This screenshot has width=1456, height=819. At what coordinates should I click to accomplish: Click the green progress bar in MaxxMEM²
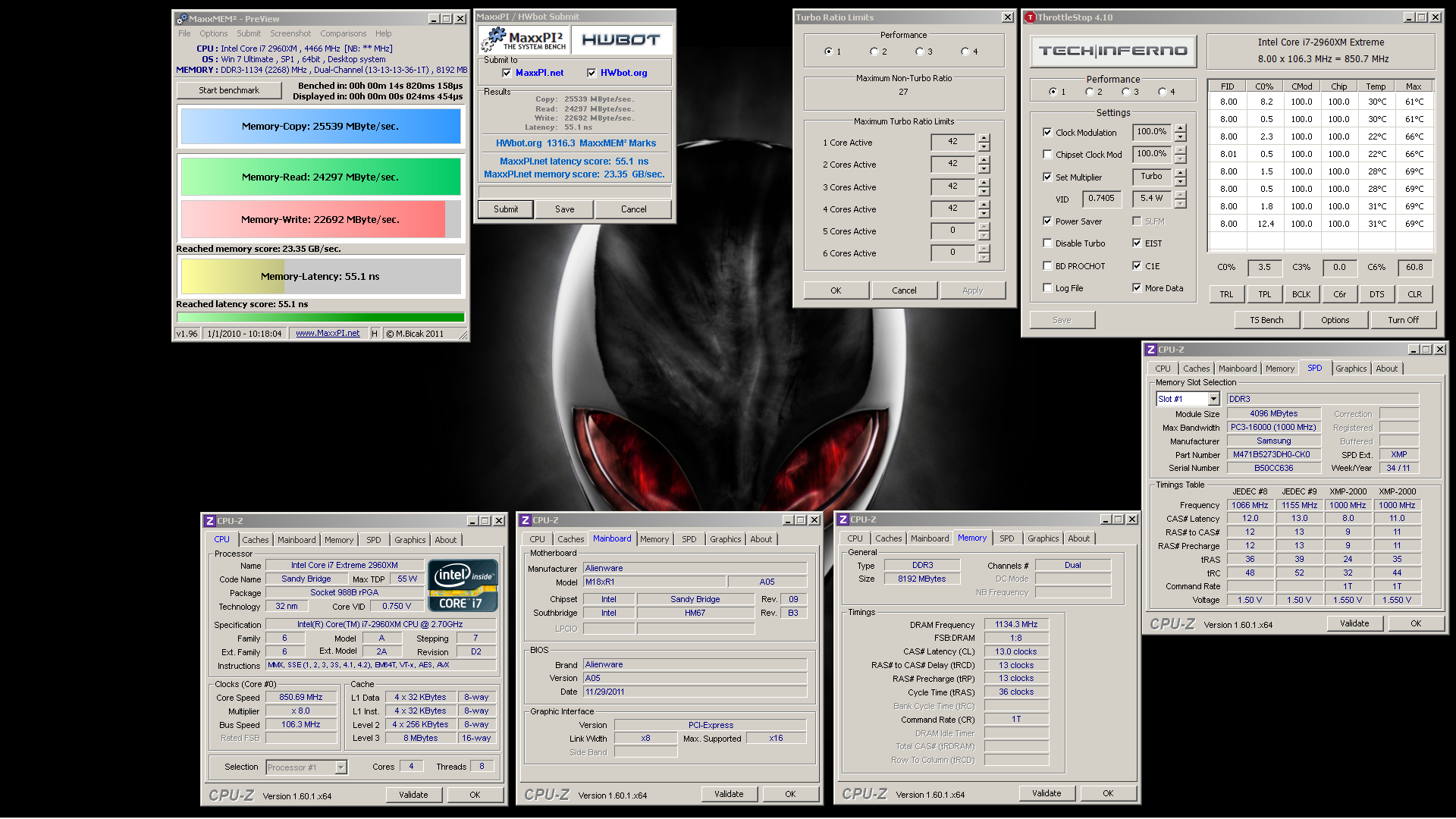(x=321, y=317)
